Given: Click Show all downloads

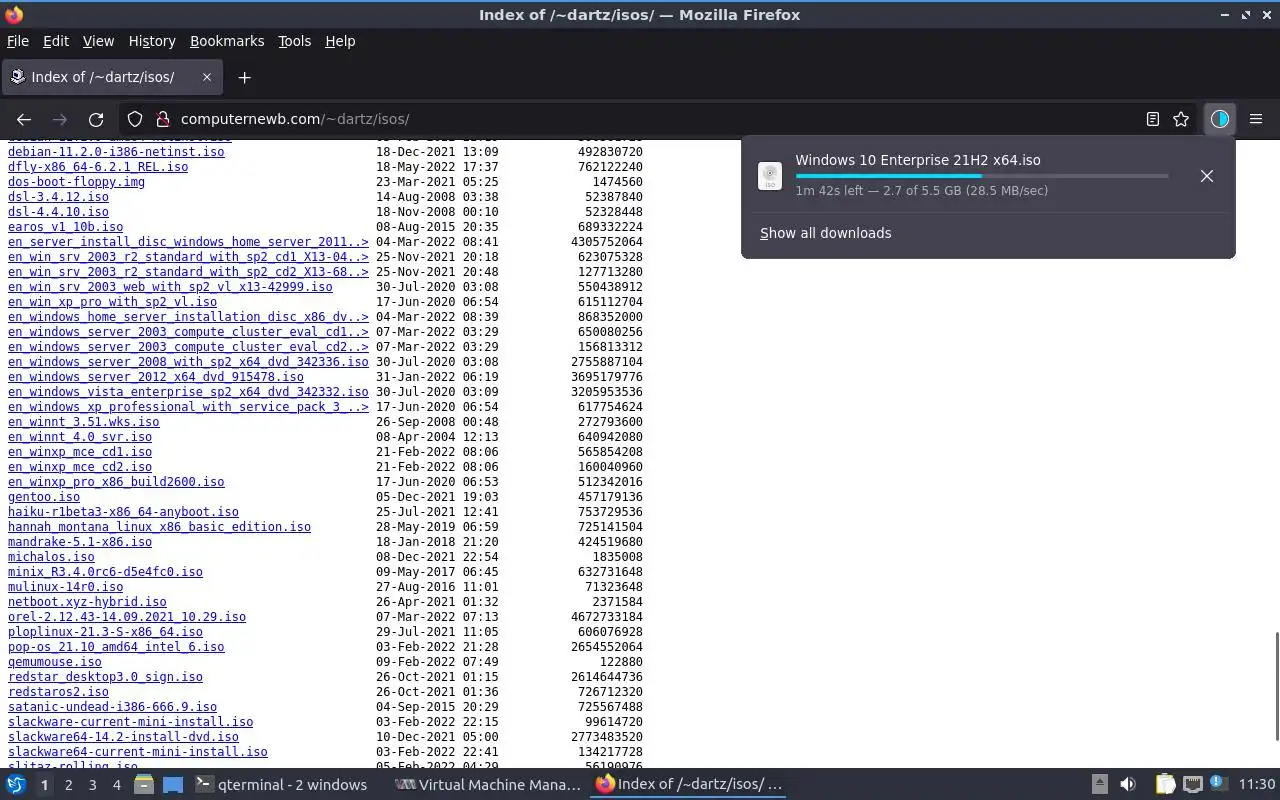Looking at the screenshot, I should click(x=825, y=233).
